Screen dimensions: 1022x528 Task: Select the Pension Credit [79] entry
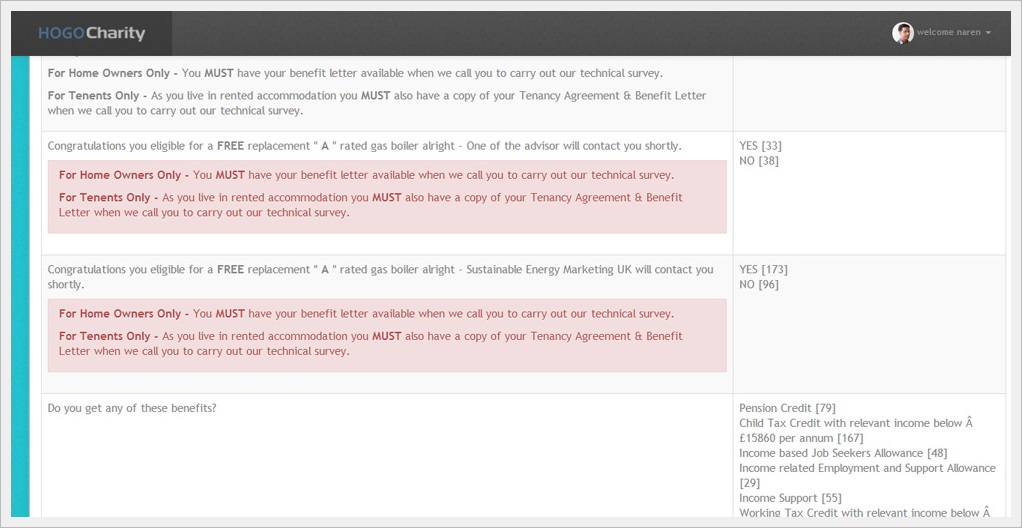click(787, 408)
